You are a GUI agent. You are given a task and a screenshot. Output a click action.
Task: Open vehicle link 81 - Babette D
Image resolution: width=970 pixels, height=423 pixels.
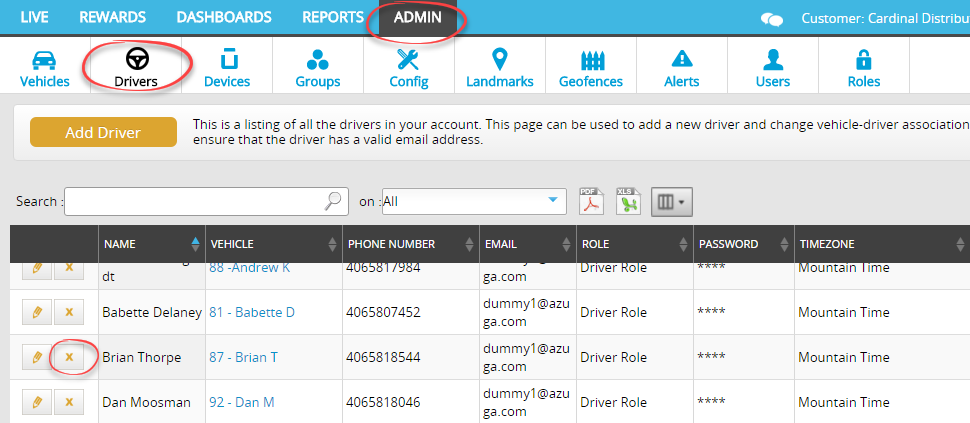click(x=252, y=312)
